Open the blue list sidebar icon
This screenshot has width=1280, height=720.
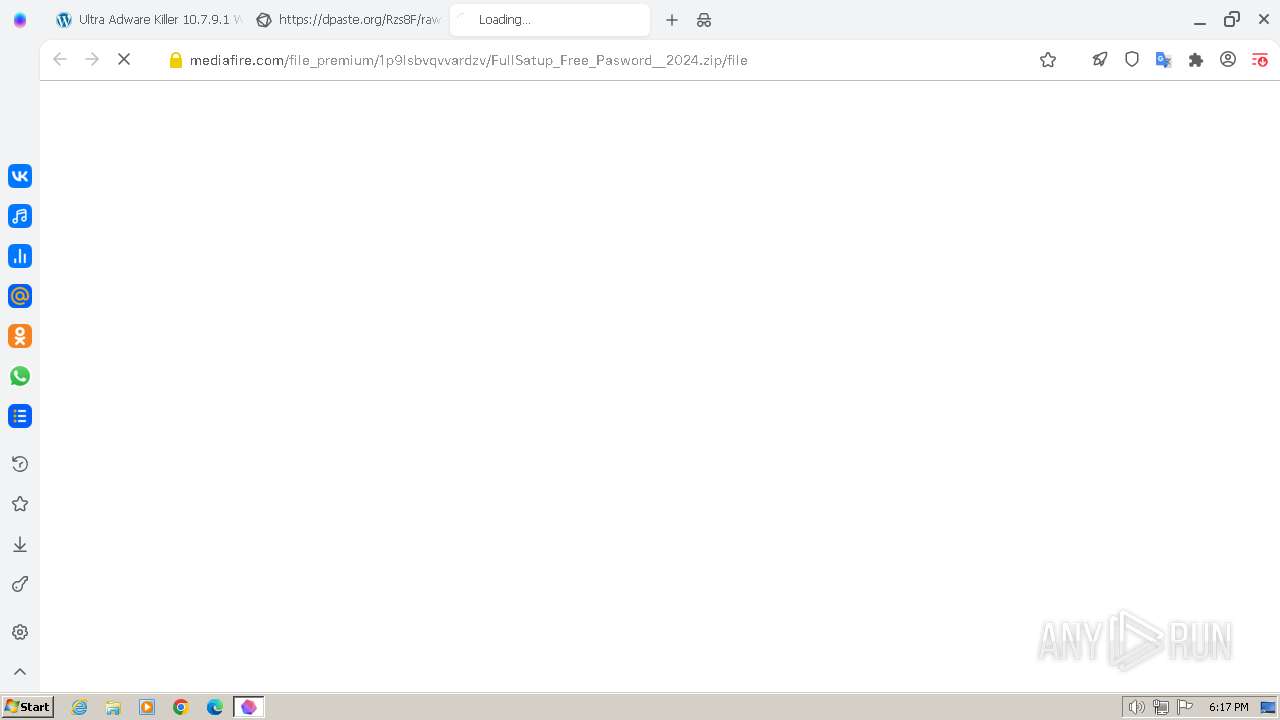pos(20,416)
